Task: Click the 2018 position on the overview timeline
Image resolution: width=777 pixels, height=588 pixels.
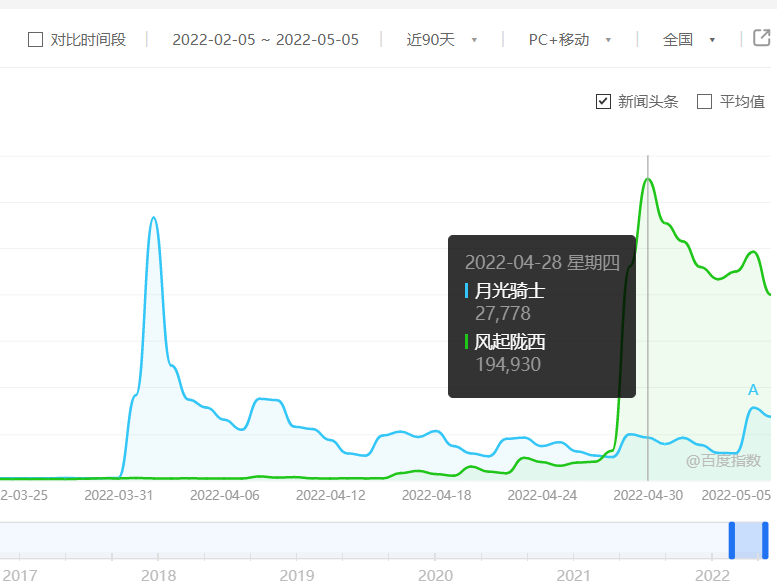Action: coord(158,575)
